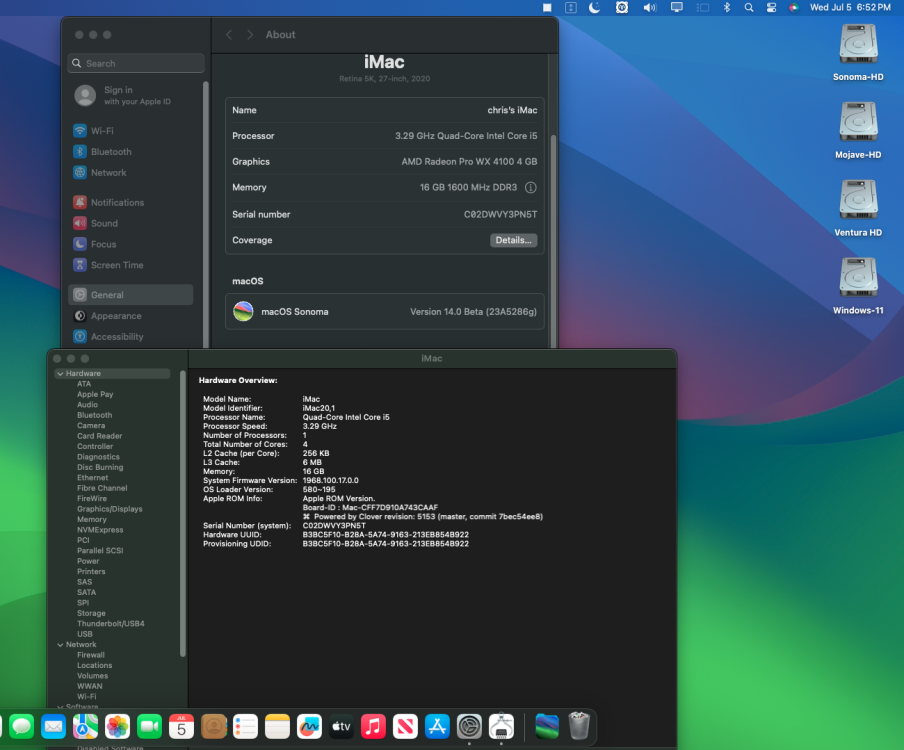
Task: Click the serial number C02DWVY3PN5T in About
Action: (500, 214)
